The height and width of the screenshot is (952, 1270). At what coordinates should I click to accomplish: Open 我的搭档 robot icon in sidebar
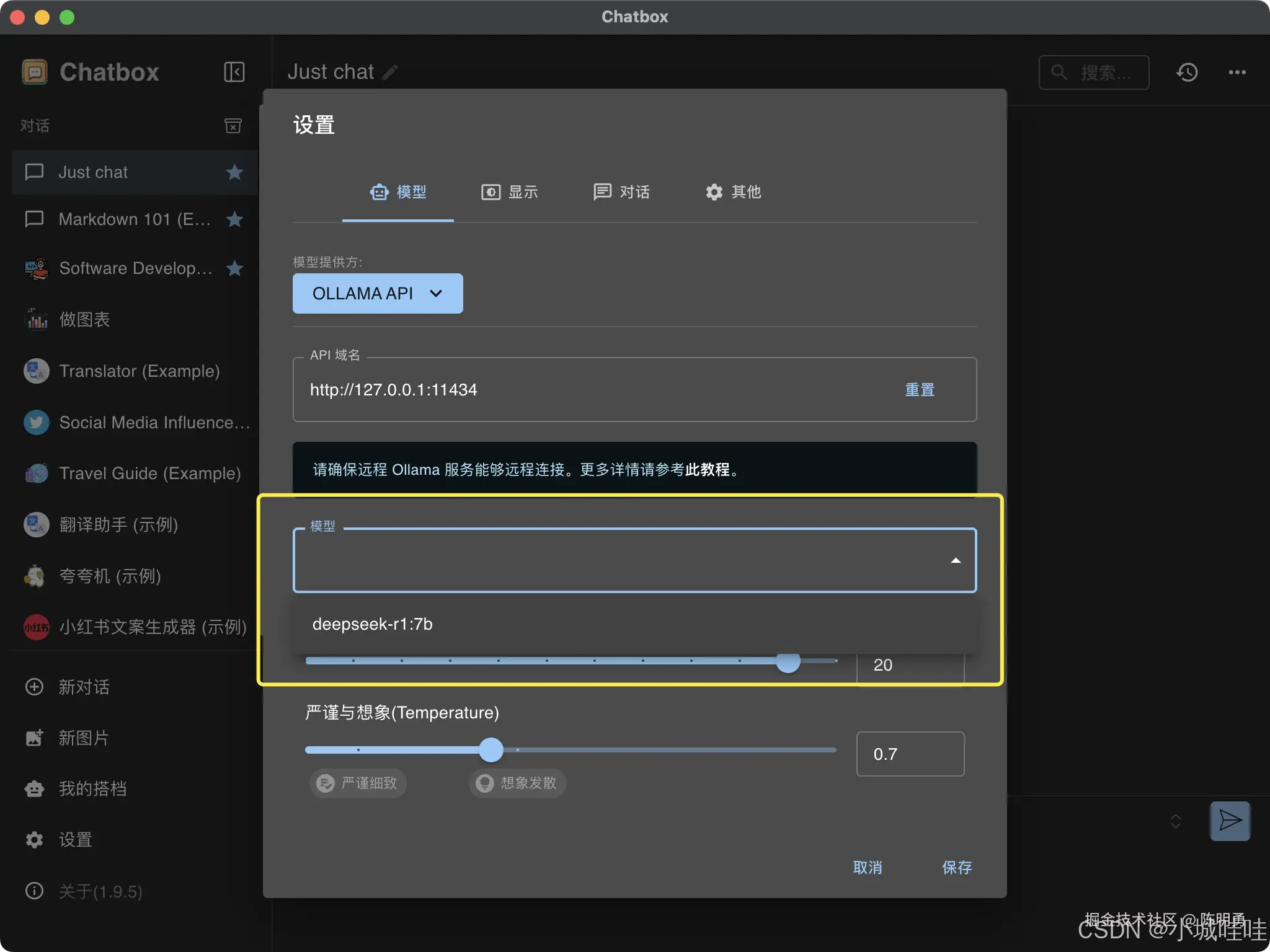click(34, 788)
